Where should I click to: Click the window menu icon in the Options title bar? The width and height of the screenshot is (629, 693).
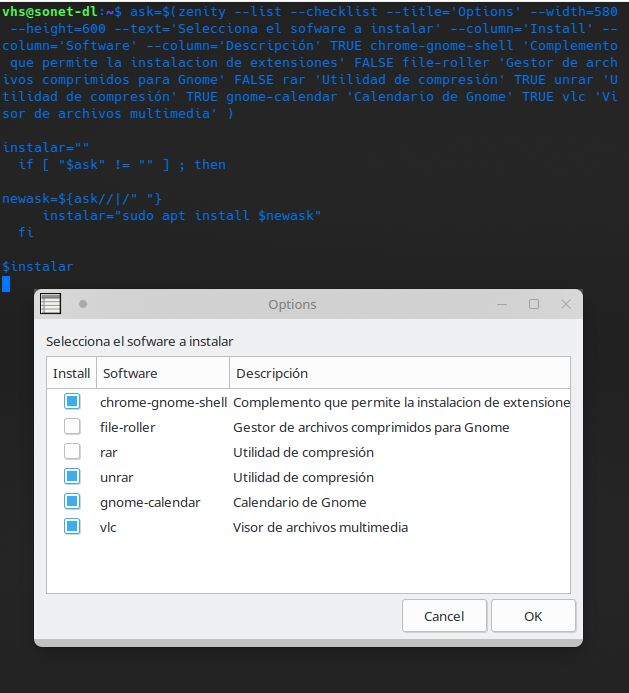[50, 304]
